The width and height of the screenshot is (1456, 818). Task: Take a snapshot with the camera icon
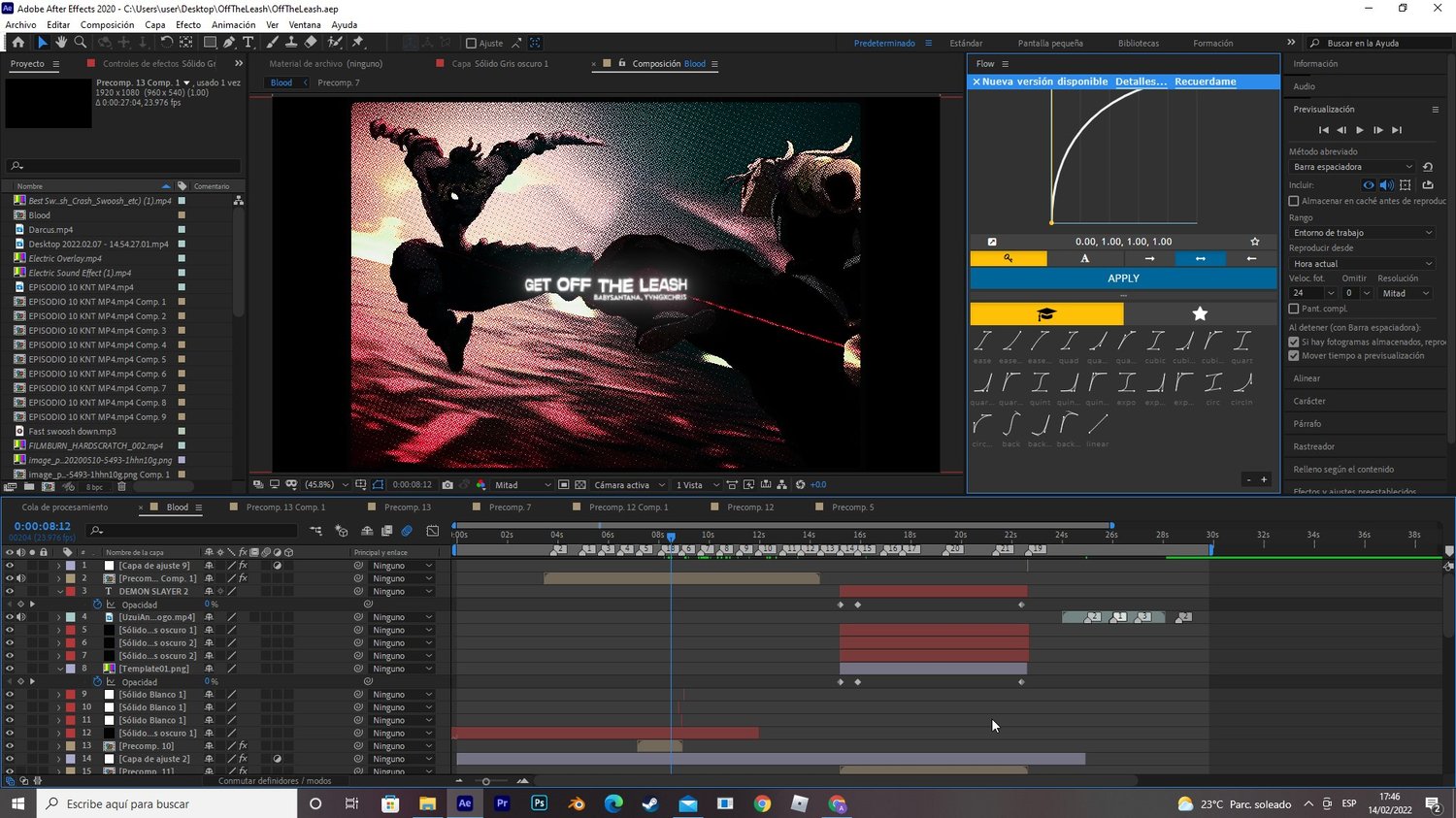pyautogui.click(x=447, y=485)
